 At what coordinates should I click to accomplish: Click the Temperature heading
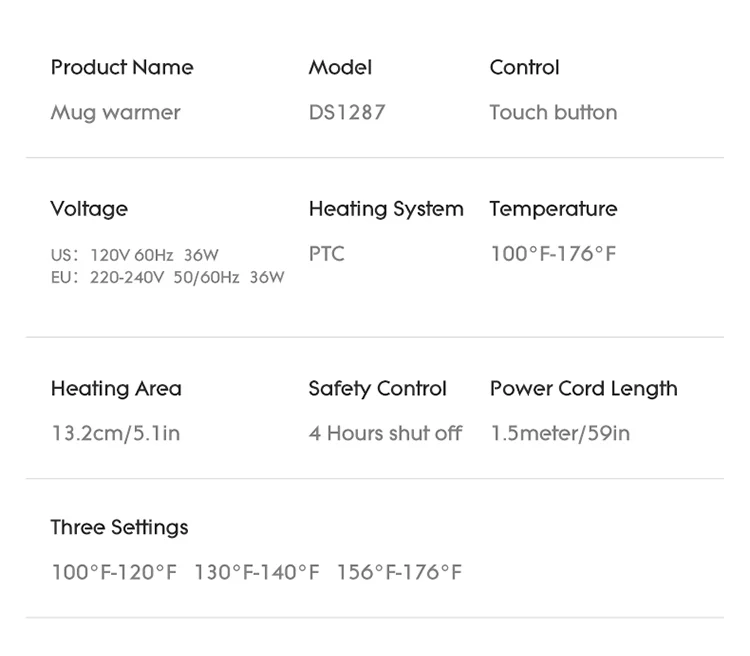pyautogui.click(x=553, y=209)
